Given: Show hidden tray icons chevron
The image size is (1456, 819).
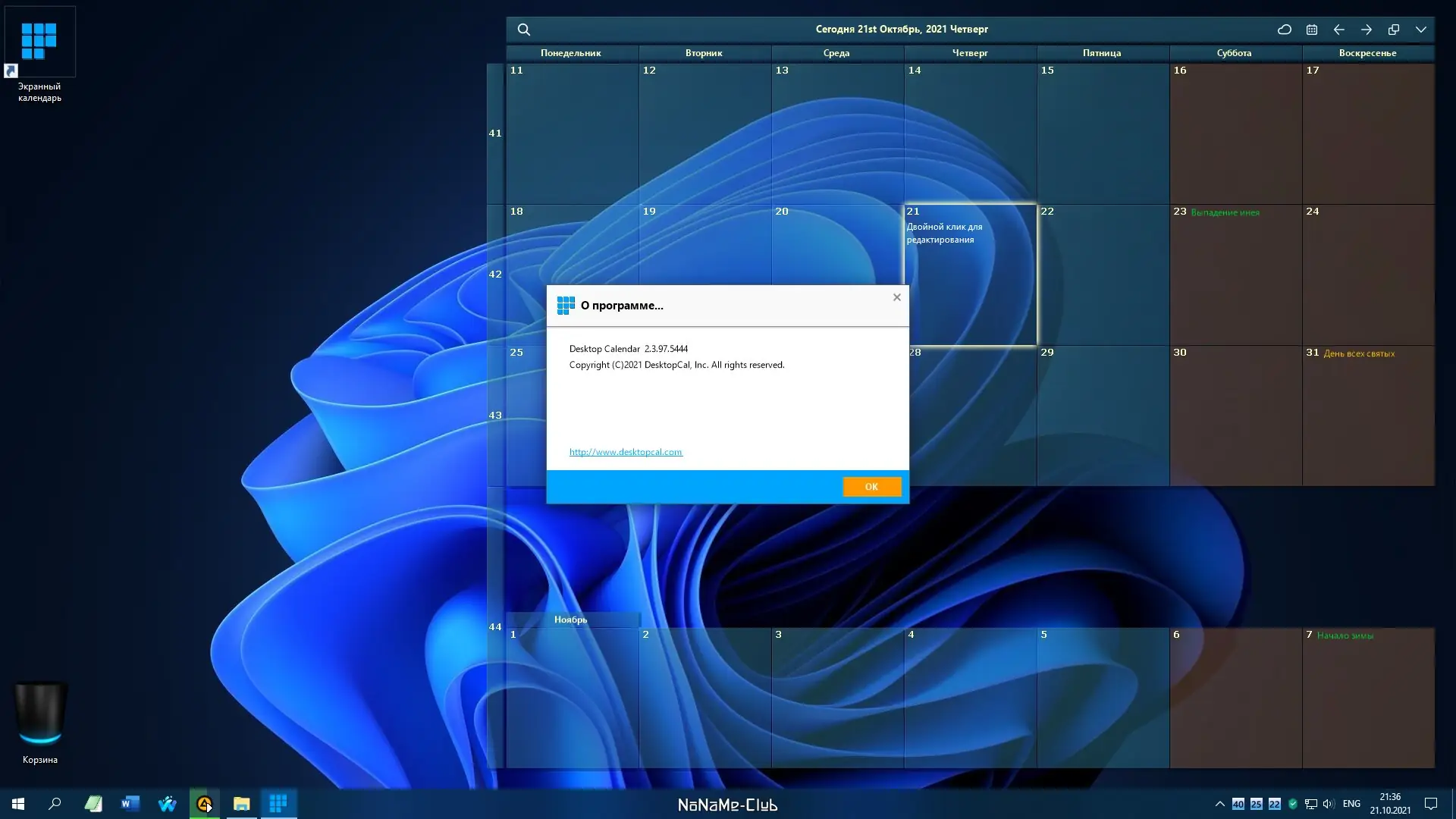Looking at the screenshot, I should pos(1219,804).
